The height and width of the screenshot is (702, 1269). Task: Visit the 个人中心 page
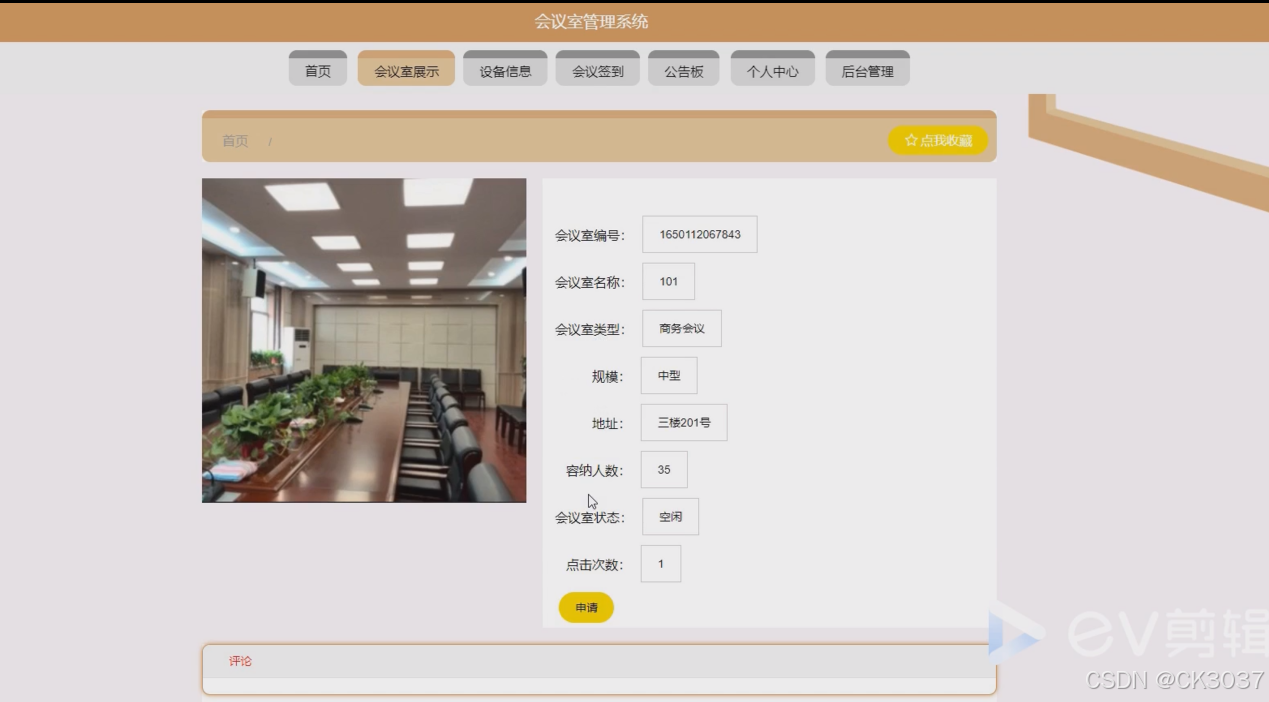tap(772, 68)
